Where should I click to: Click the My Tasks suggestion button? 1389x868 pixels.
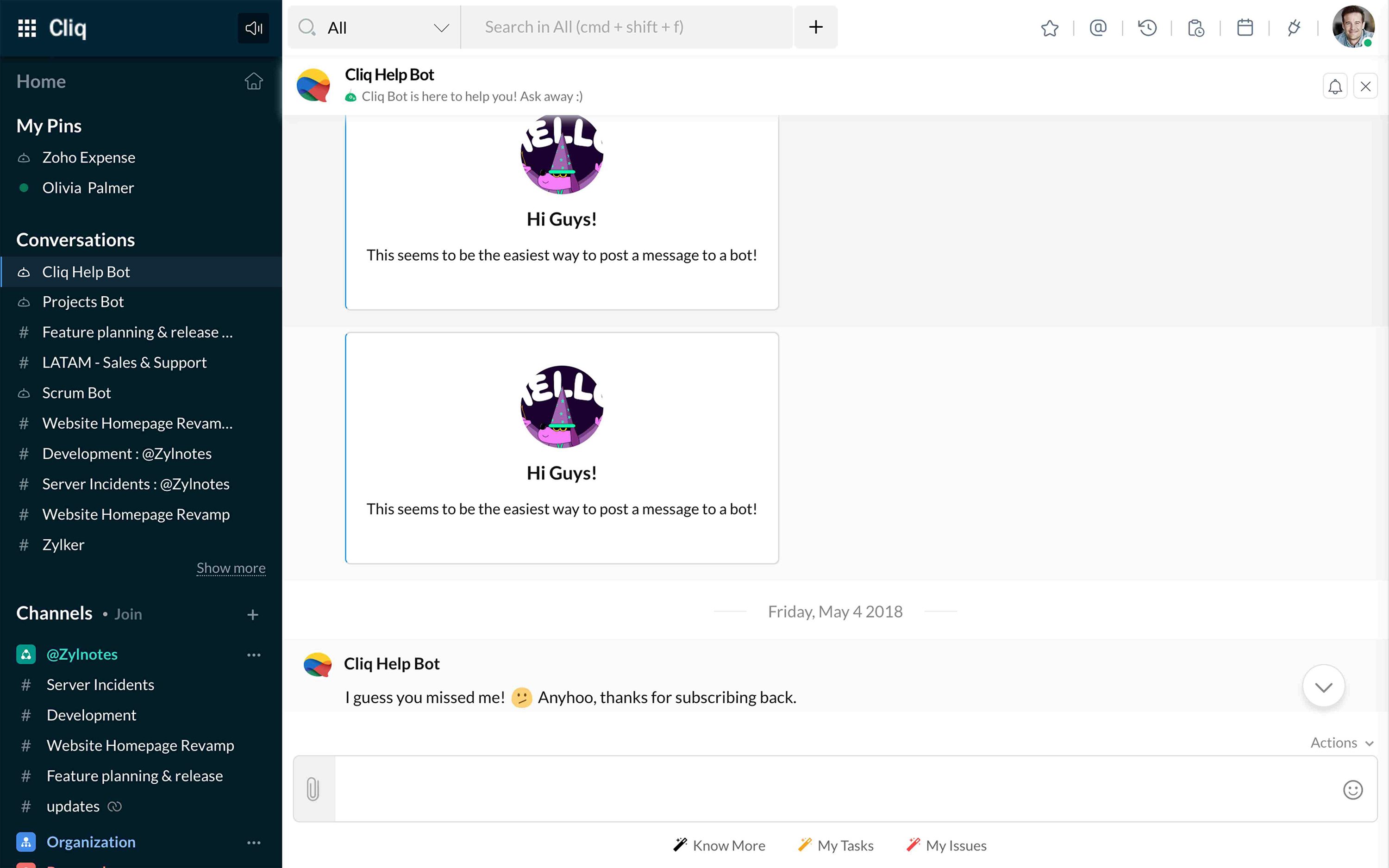pos(836,845)
